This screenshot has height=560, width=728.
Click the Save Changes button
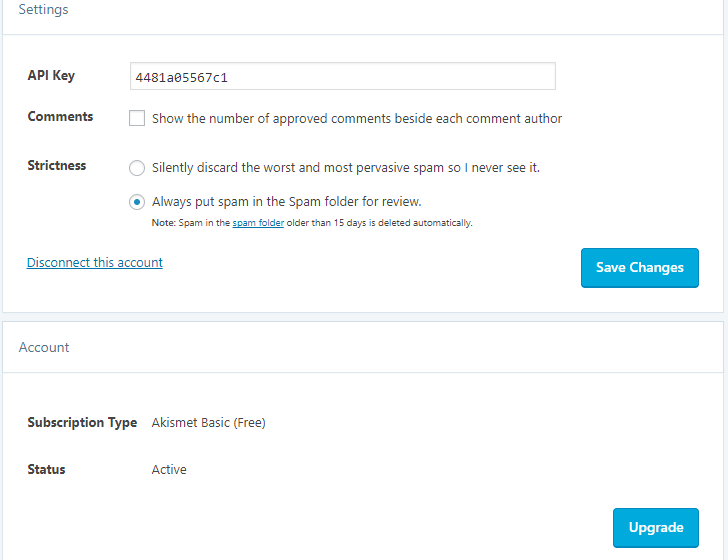click(x=640, y=268)
